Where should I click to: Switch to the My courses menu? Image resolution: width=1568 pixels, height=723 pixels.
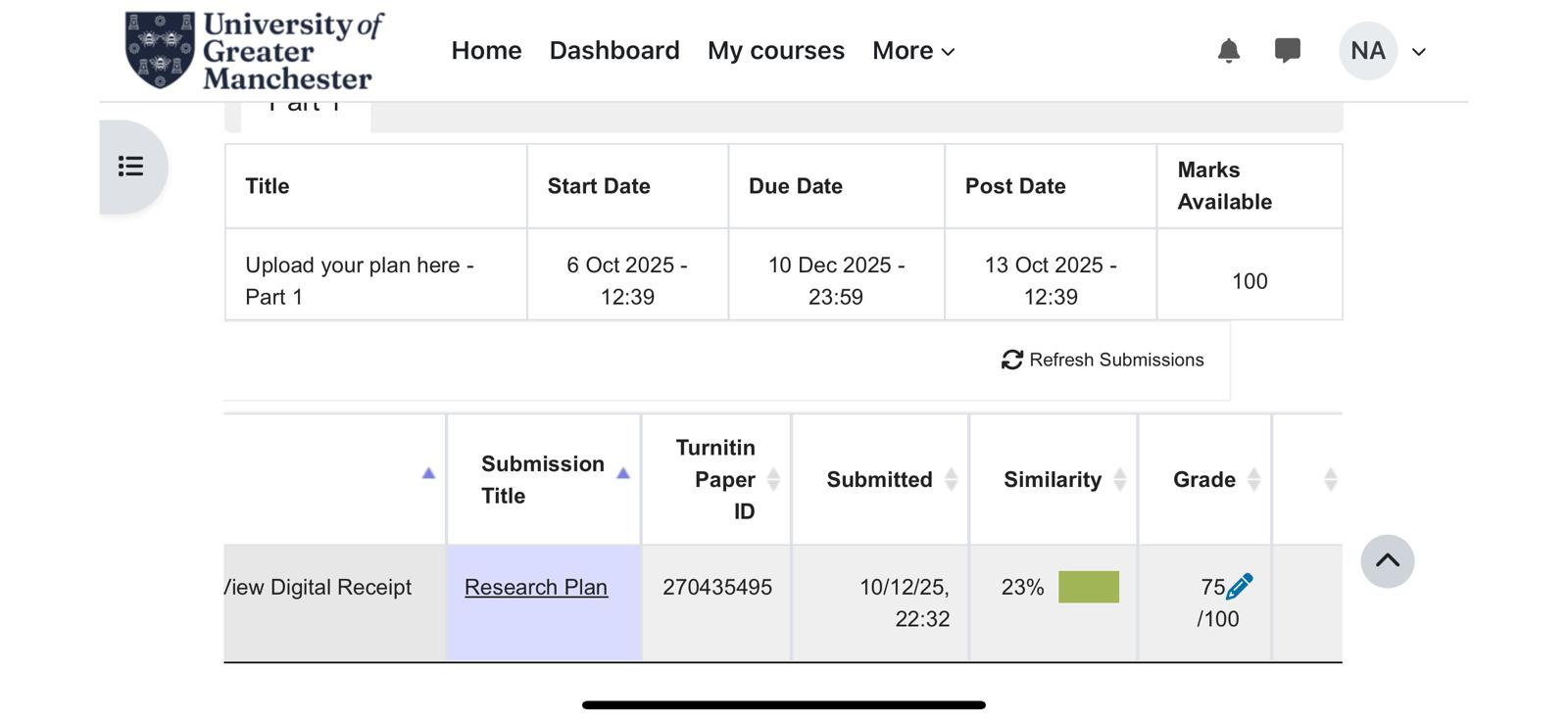point(775,50)
